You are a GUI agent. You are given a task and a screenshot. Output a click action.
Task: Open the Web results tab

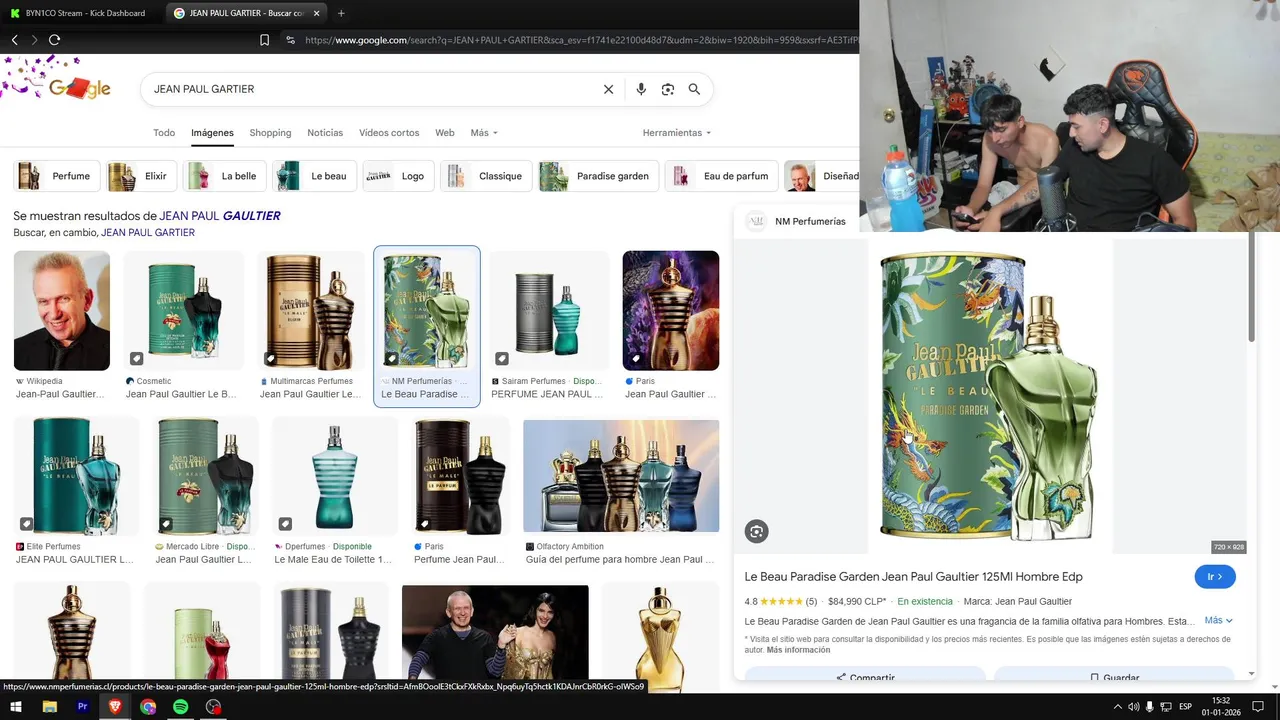(445, 133)
